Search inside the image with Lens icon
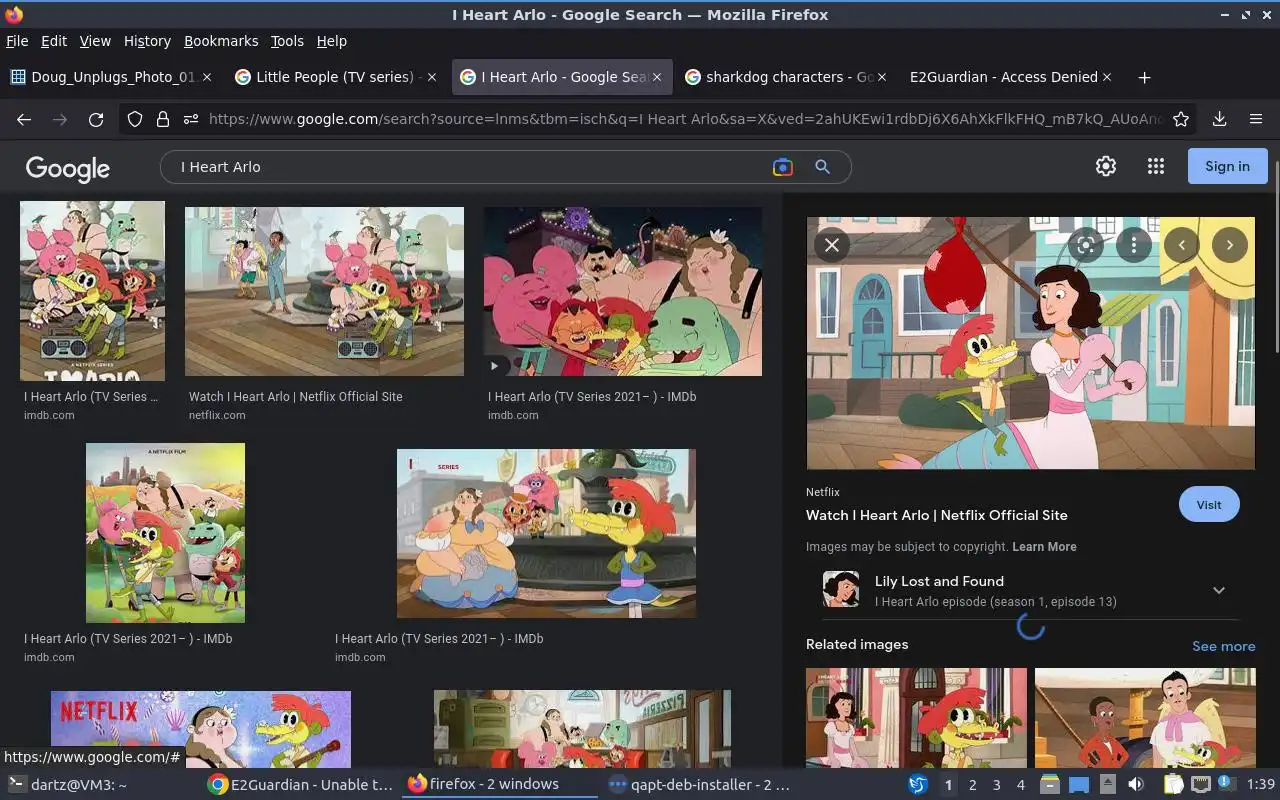1280x800 pixels. pos(1086,245)
